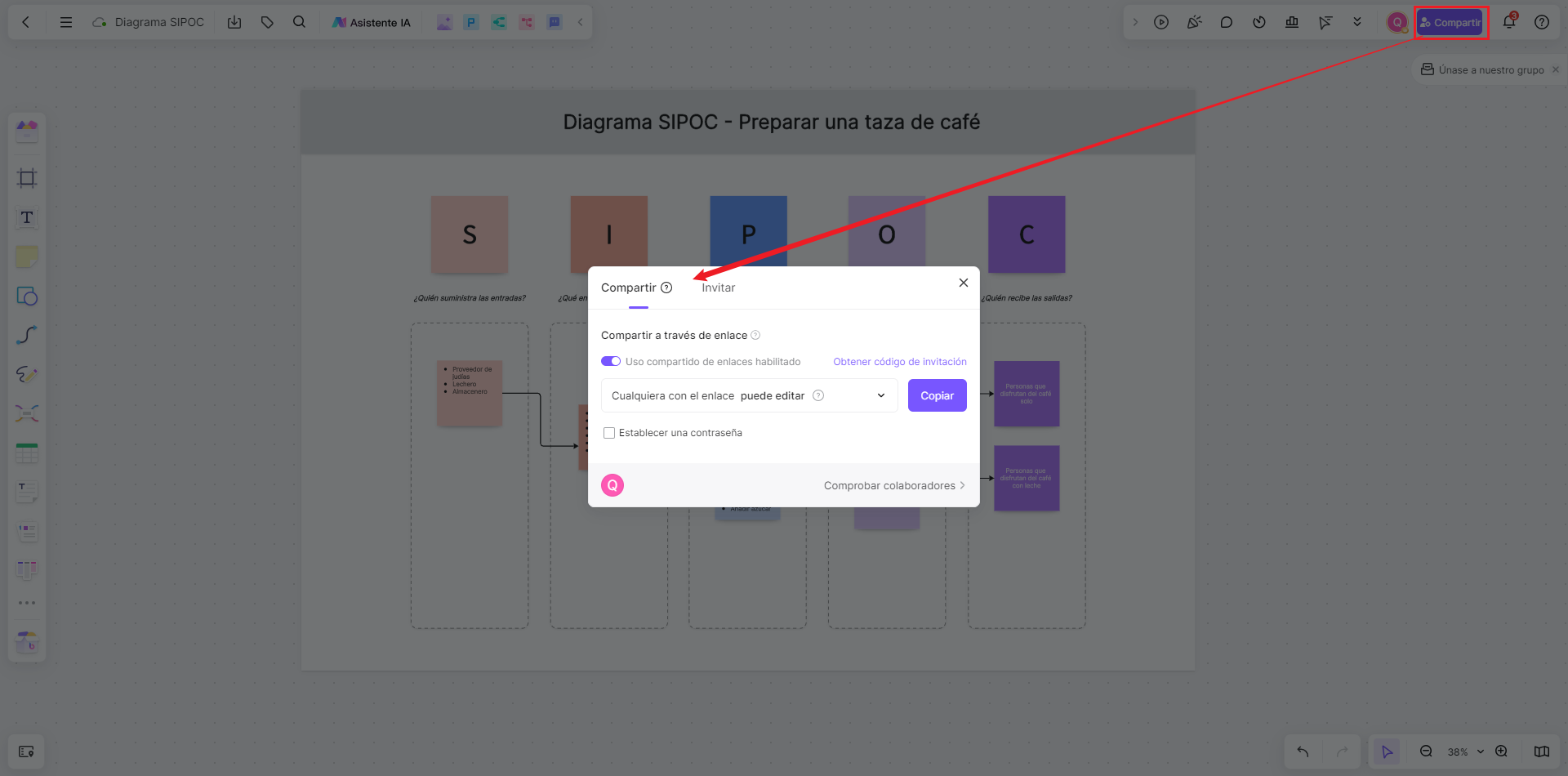Click the pink flowchart icon
This screenshot has width=1568, height=776.
pos(527,22)
